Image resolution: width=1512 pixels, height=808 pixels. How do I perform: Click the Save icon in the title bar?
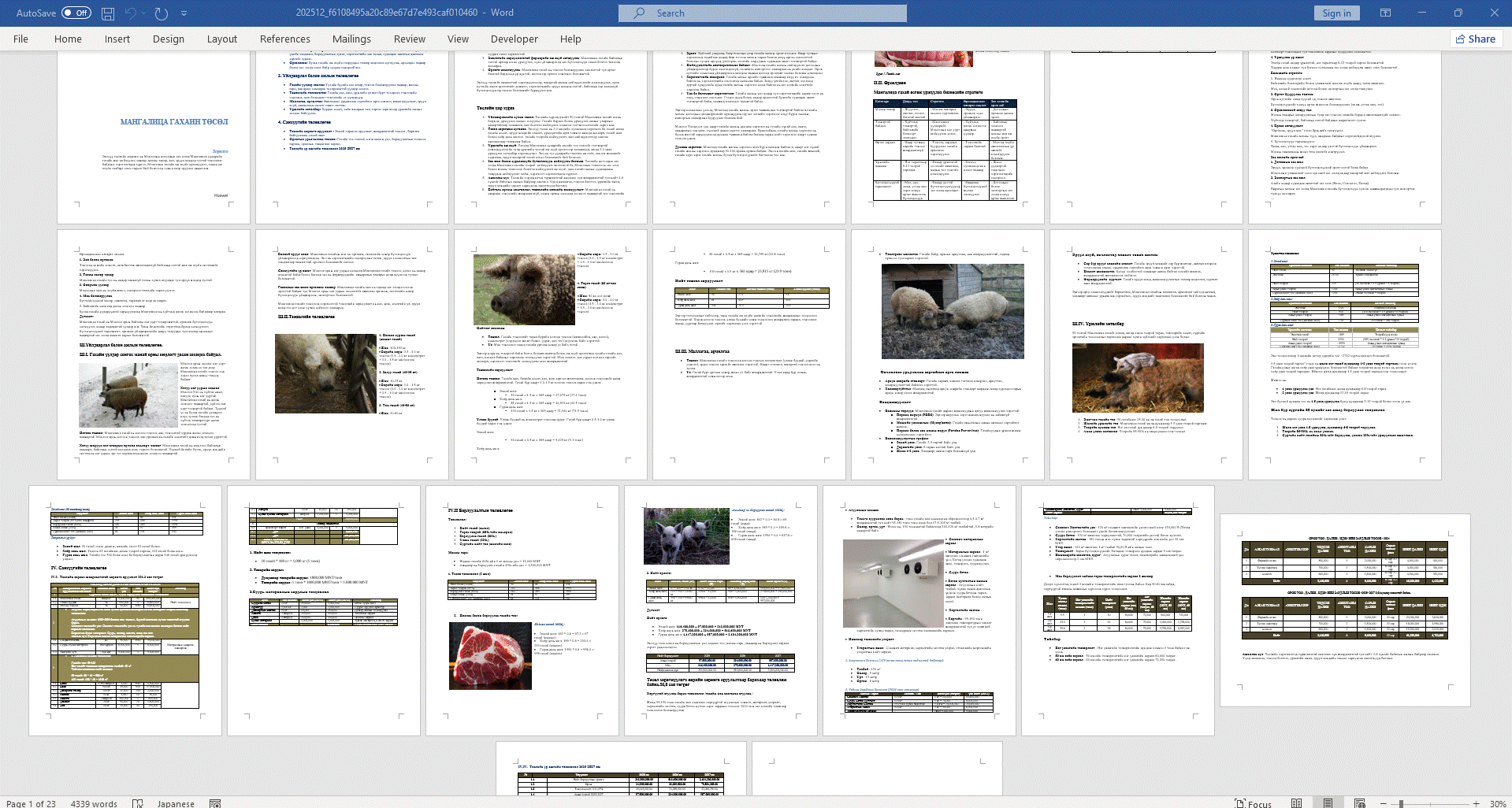coord(108,13)
